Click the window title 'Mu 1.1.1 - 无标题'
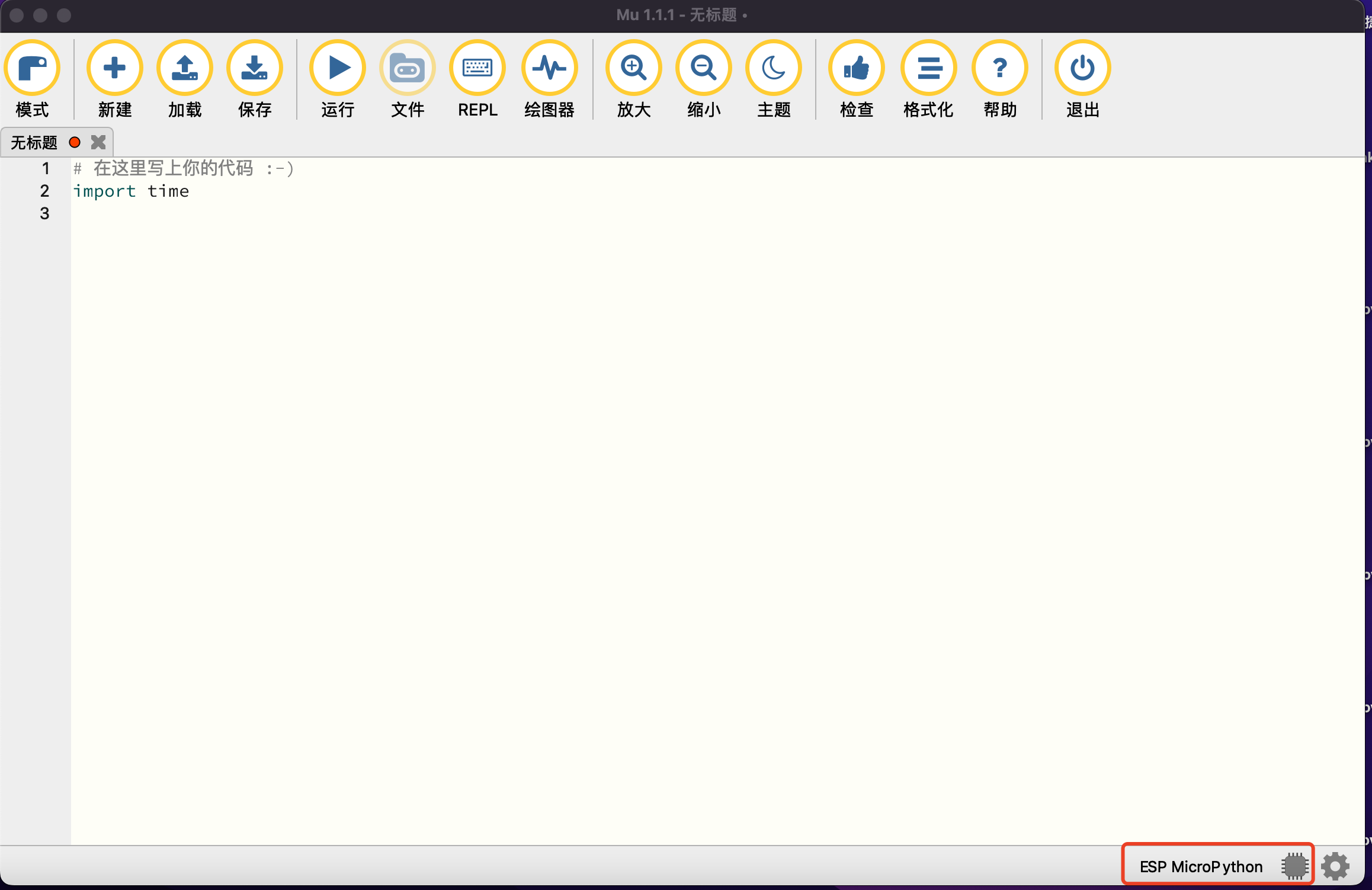1372x890 pixels. pyautogui.click(x=681, y=15)
